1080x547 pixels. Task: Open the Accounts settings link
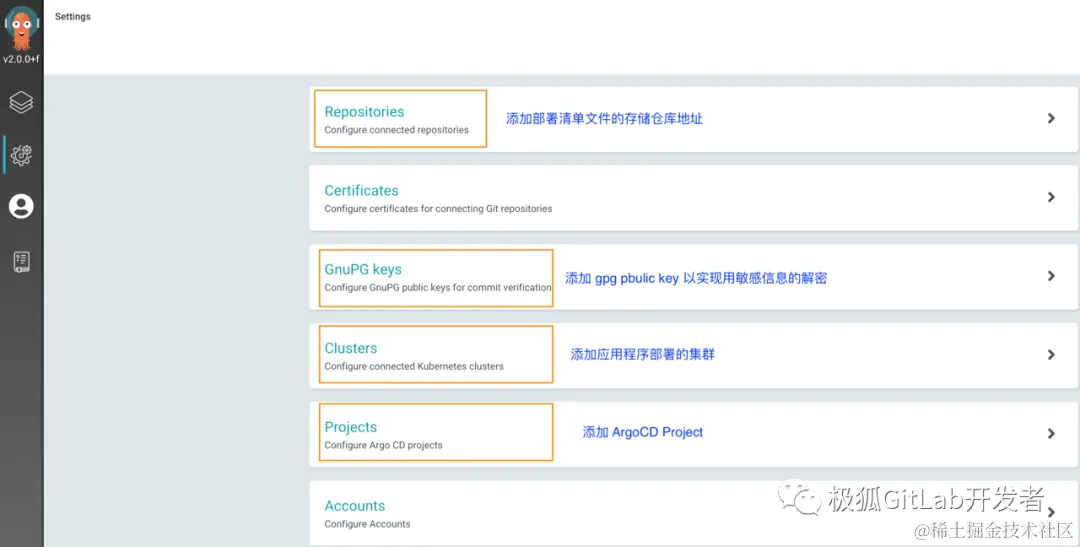(x=355, y=506)
